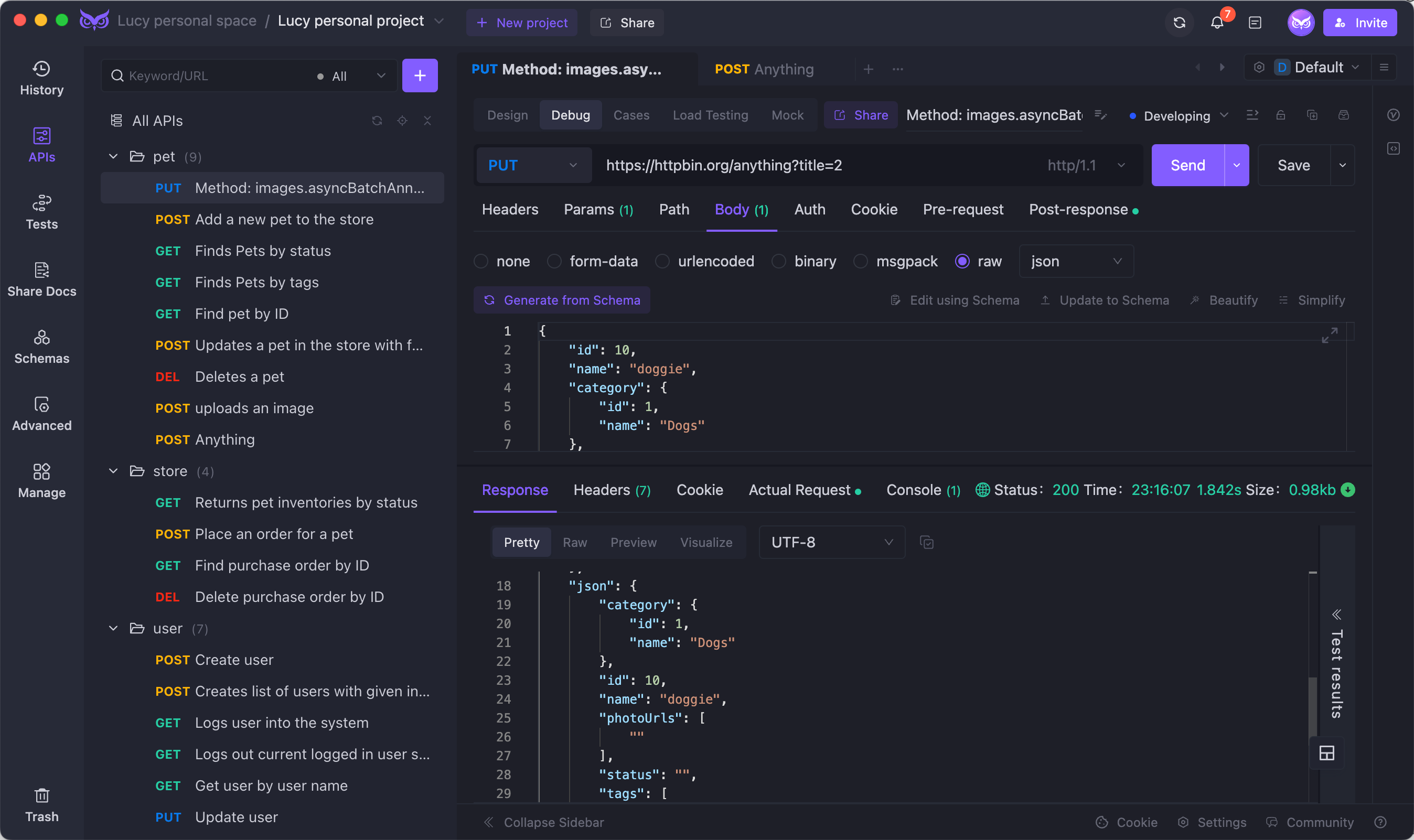Click edit name icon beside API title
Screen dimensions: 1414x840
[1100, 115]
